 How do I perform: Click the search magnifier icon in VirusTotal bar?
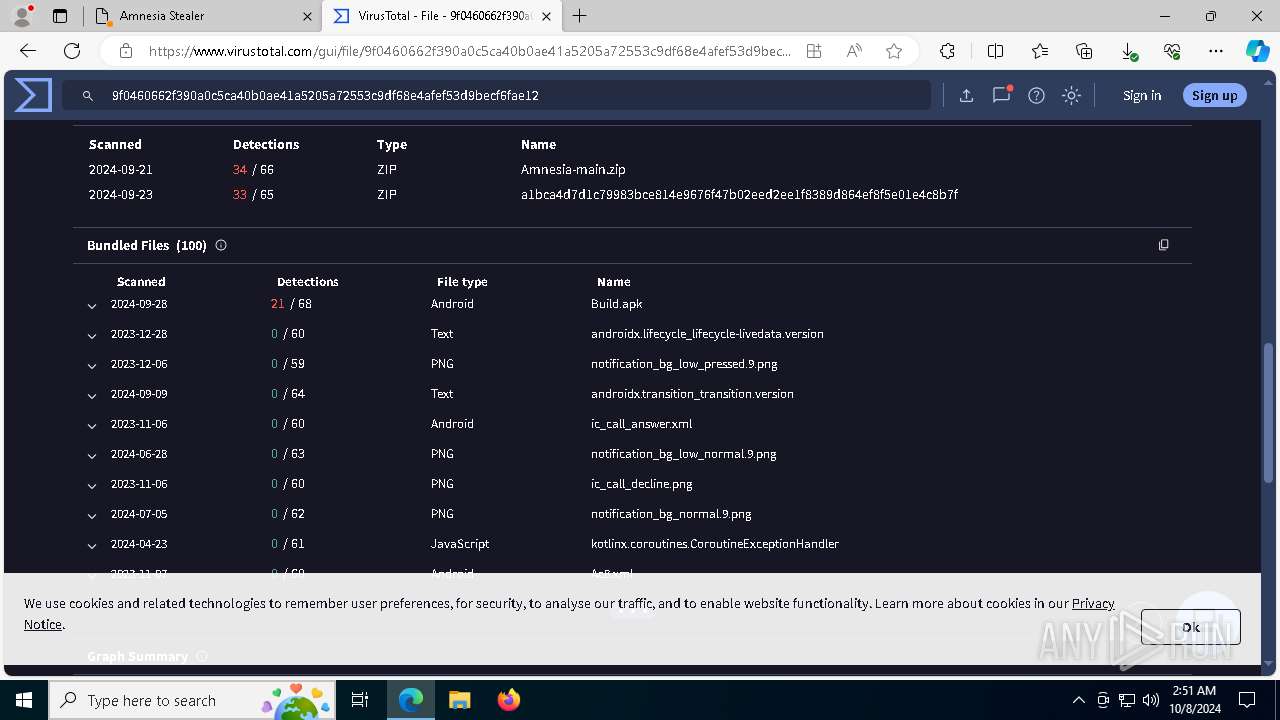pyautogui.click(x=88, y=95)
